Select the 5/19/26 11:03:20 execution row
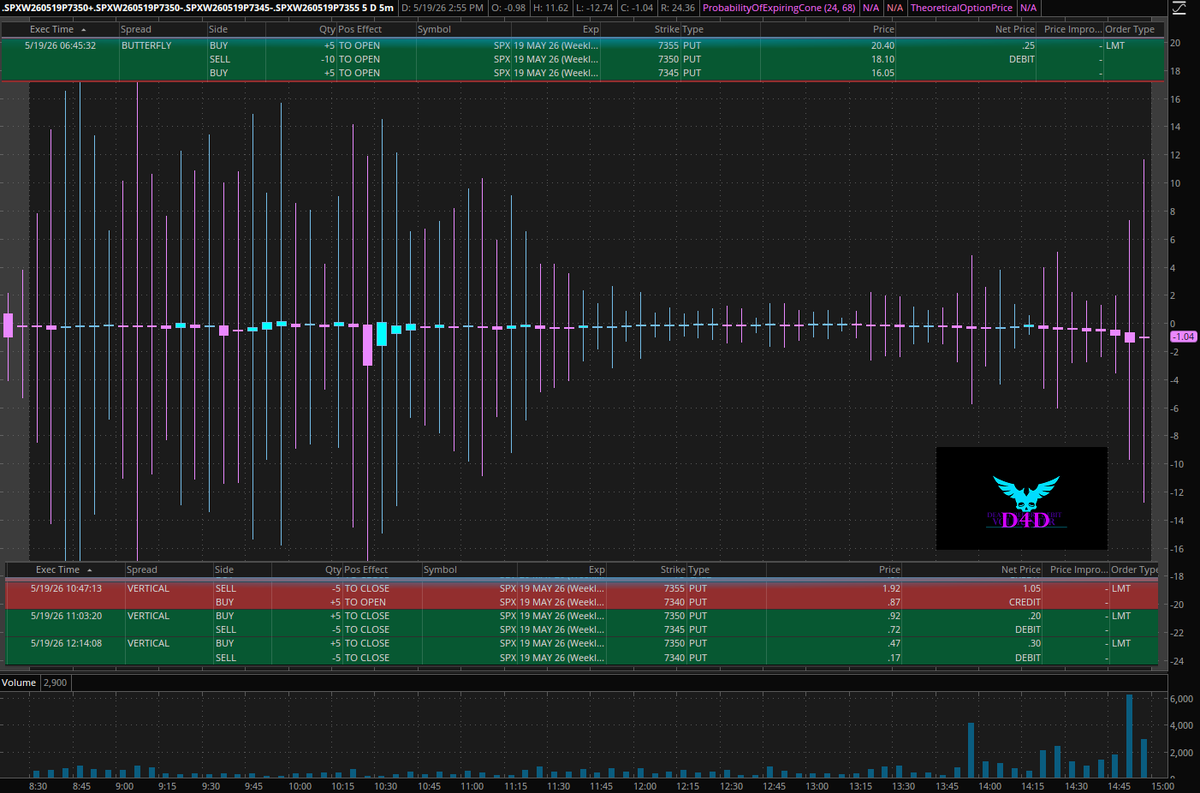The image size is (1200, 793). tap(582, 623)
